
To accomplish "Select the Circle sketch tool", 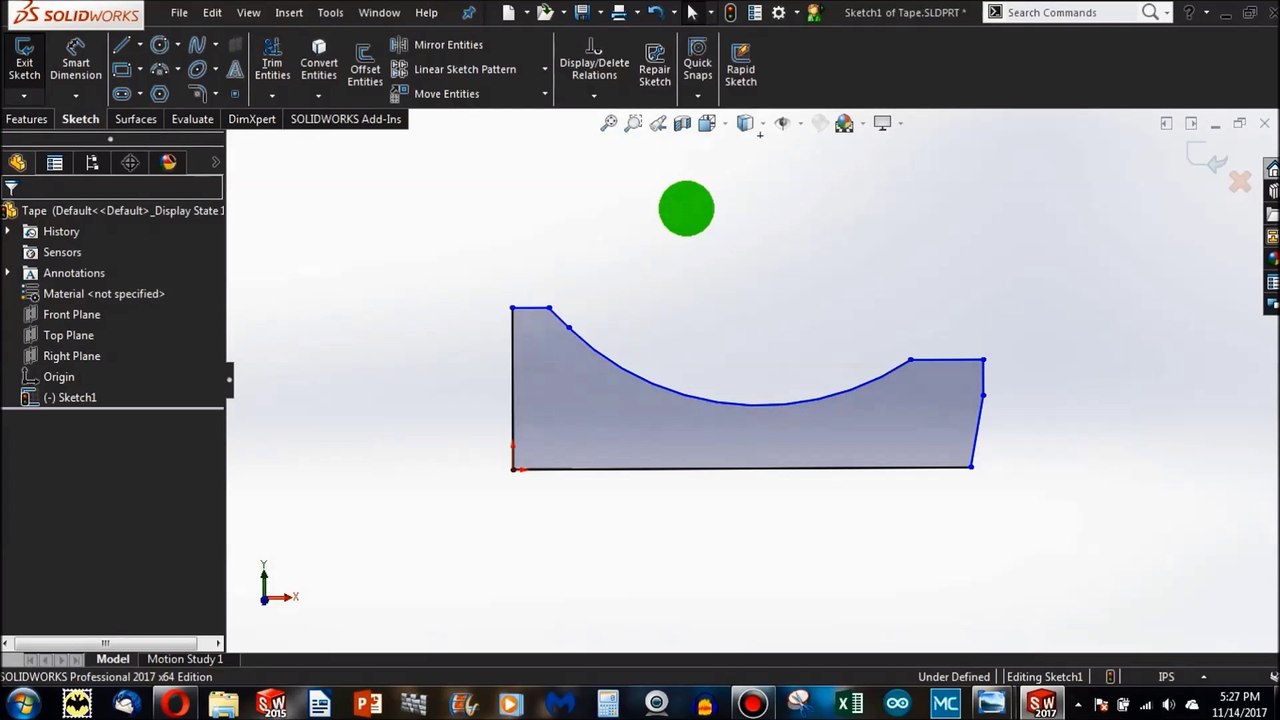I will click(159, 45).
